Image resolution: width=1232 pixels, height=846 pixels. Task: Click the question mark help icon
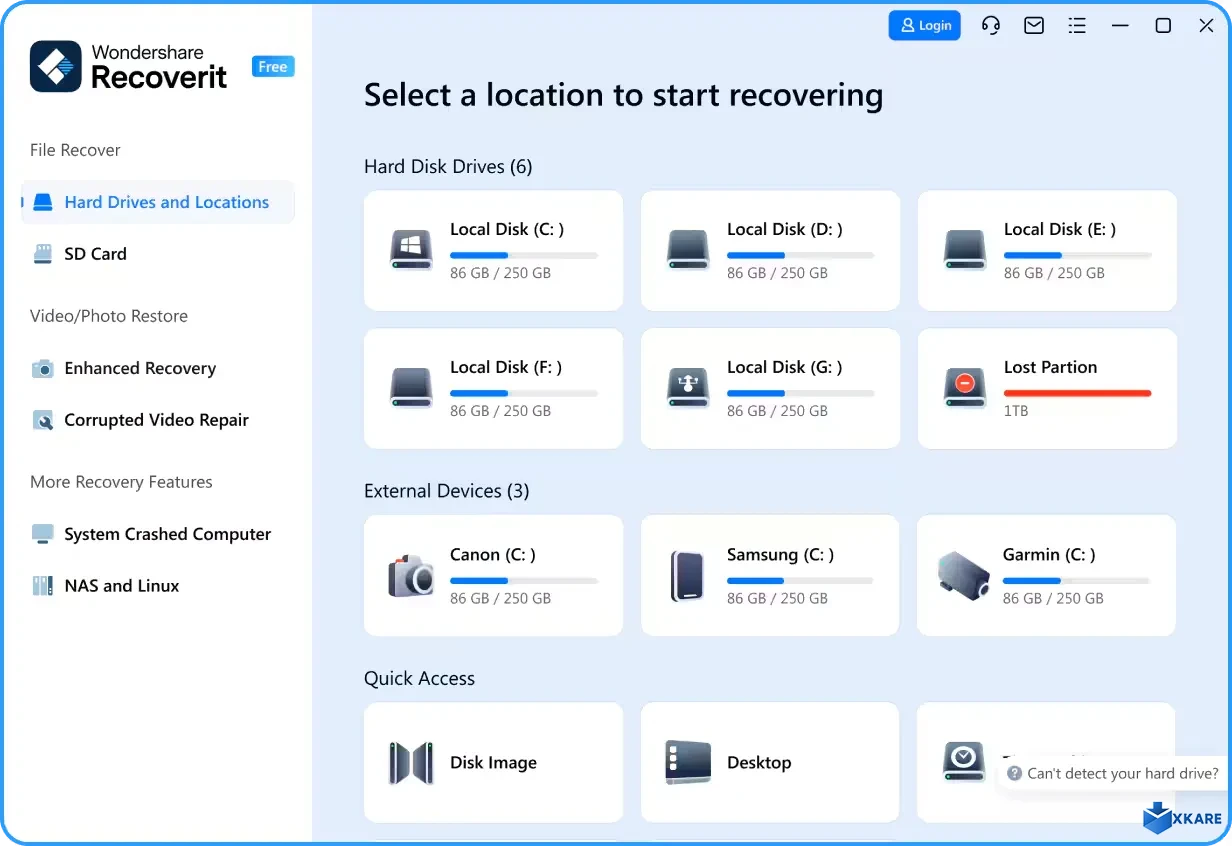pyautogui.click(x=1014, y=773)
